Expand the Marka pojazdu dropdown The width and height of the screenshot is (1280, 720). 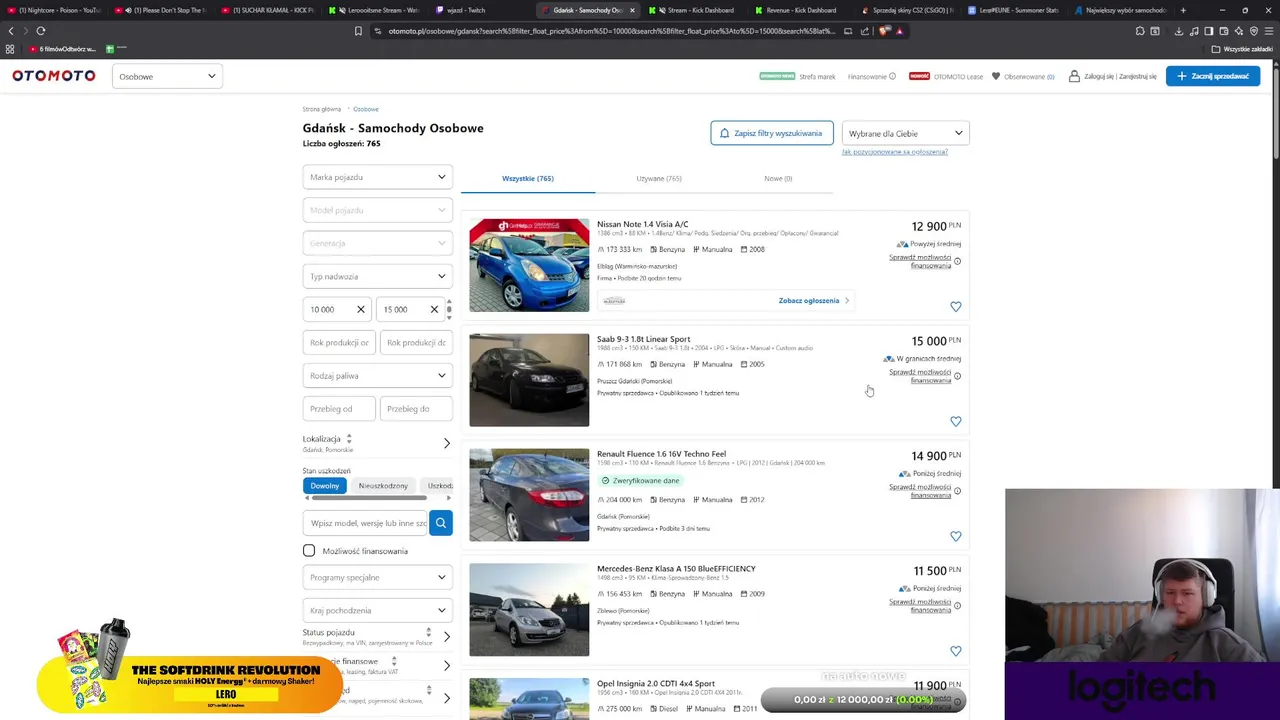pos(378,177)
